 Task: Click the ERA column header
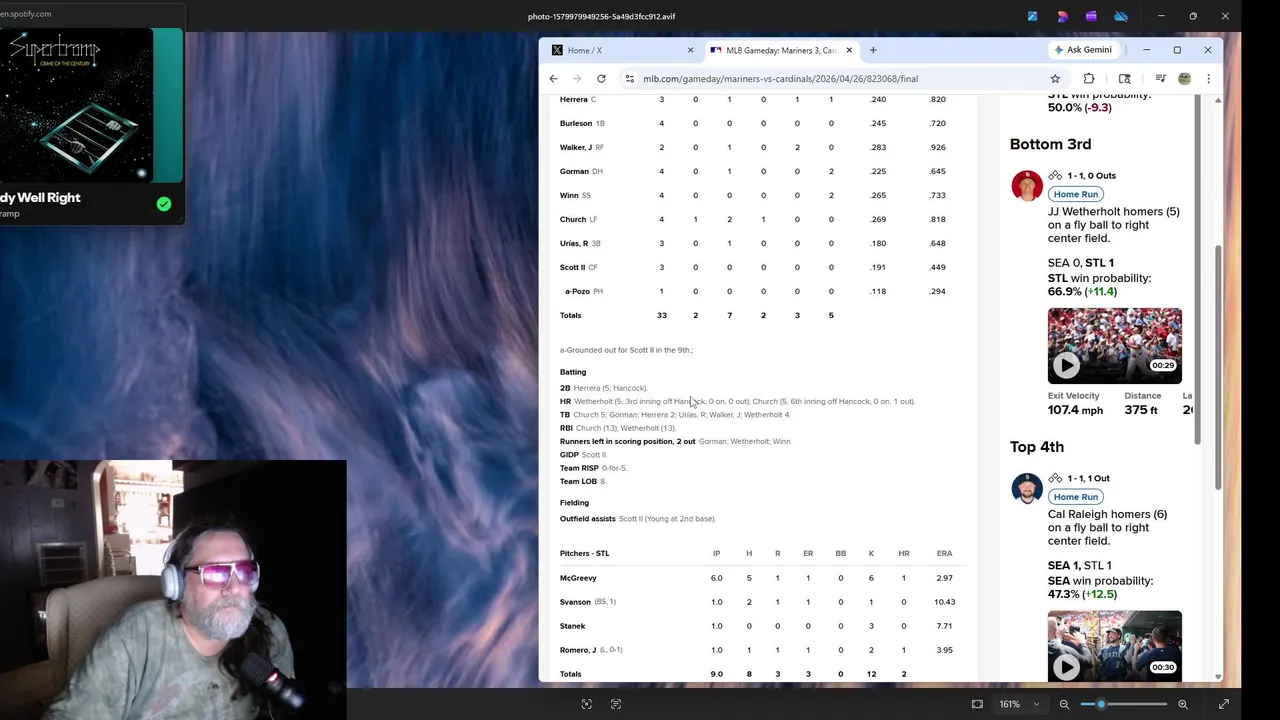click(x=944, y=553)
